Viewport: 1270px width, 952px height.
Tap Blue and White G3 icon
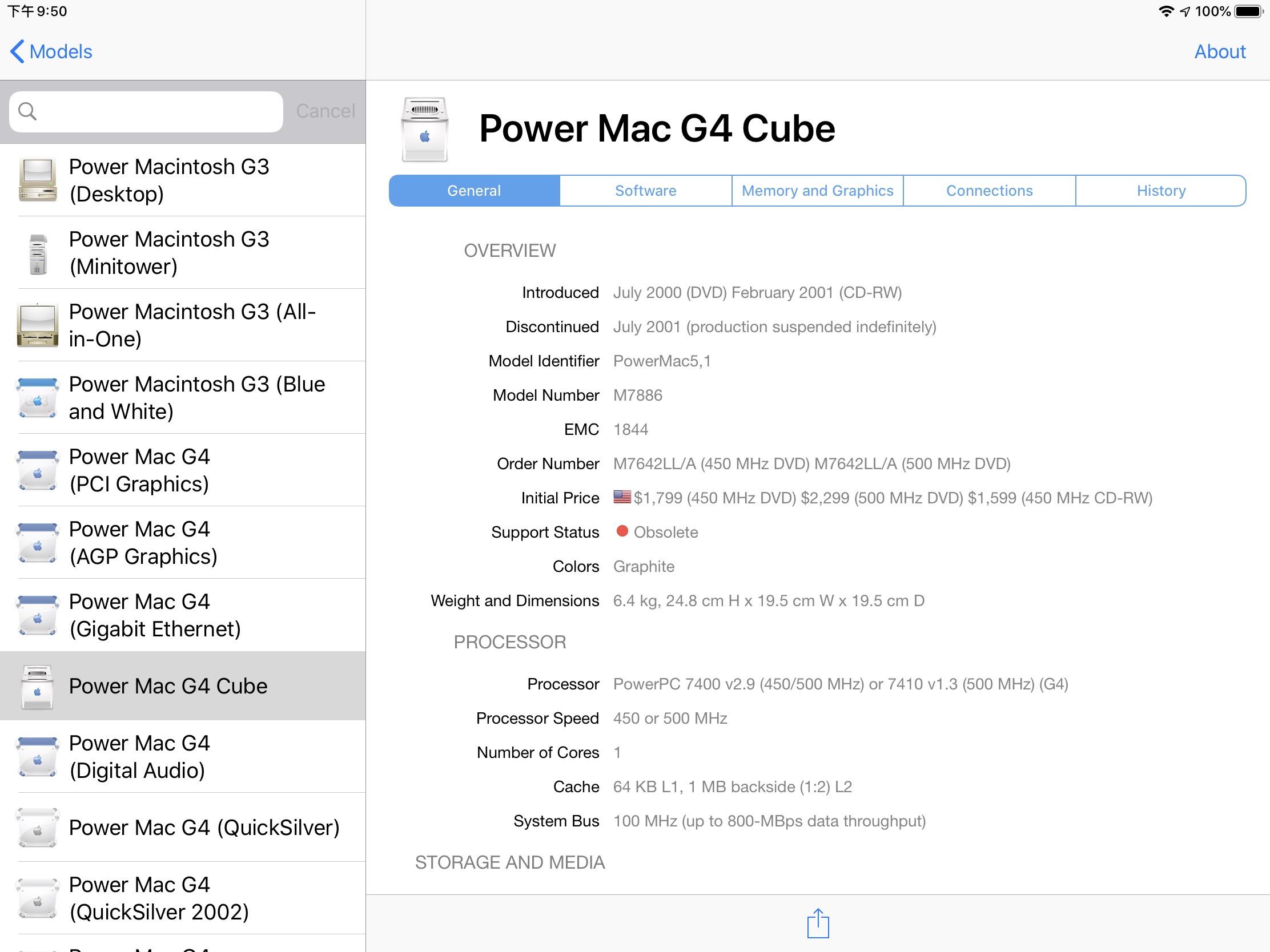38,398
